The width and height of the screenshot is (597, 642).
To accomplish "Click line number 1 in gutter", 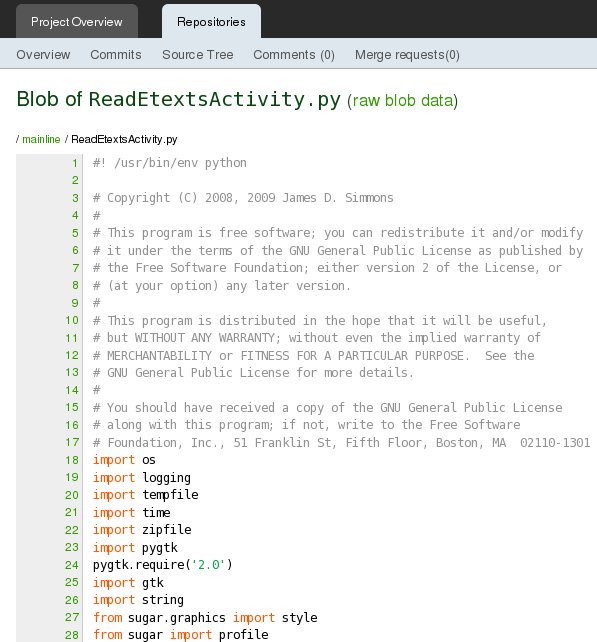I will point(75,163).
